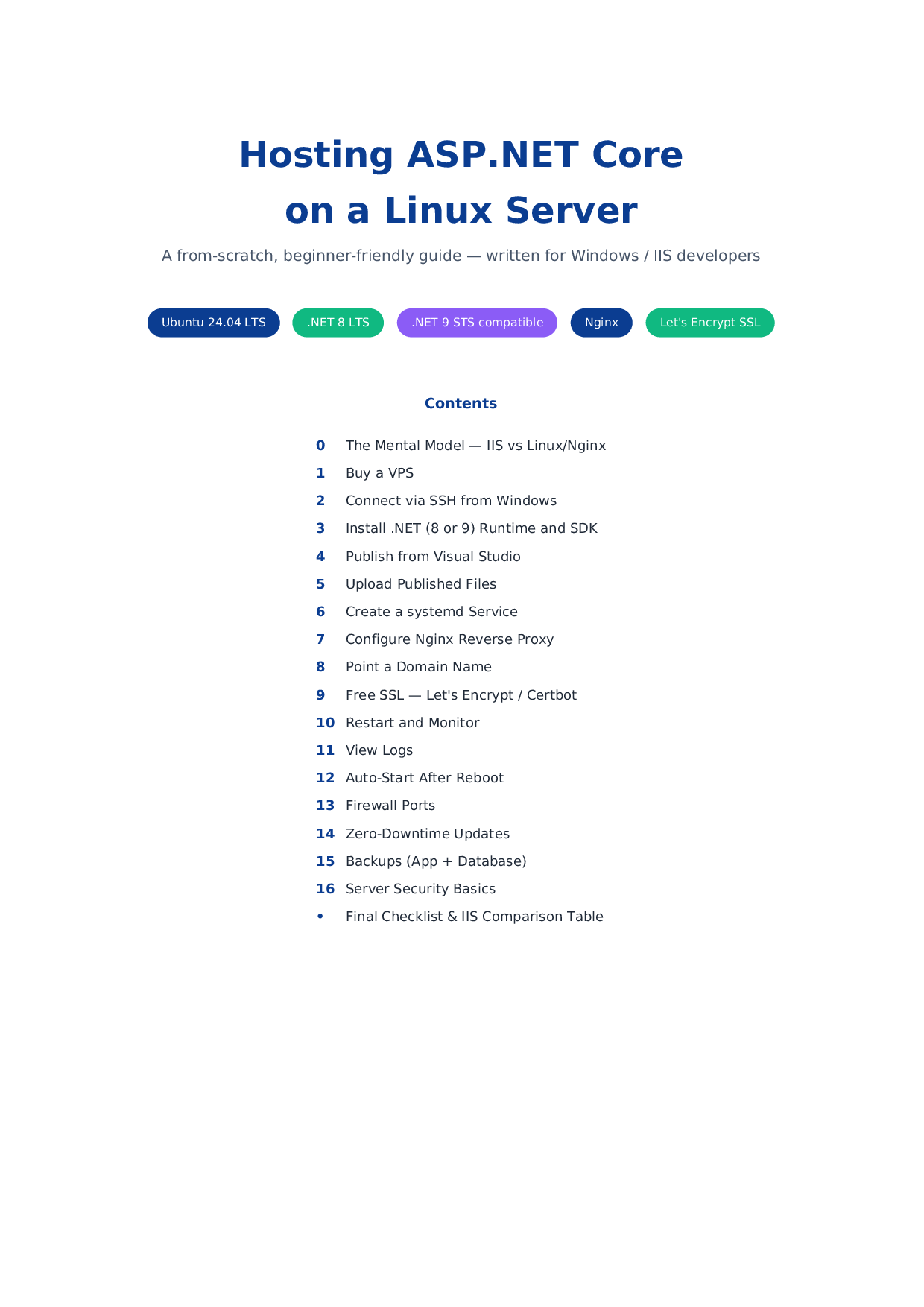Select the ".NET 8 LTS" badge
The image size is (924, 1307).
point(338,323)
